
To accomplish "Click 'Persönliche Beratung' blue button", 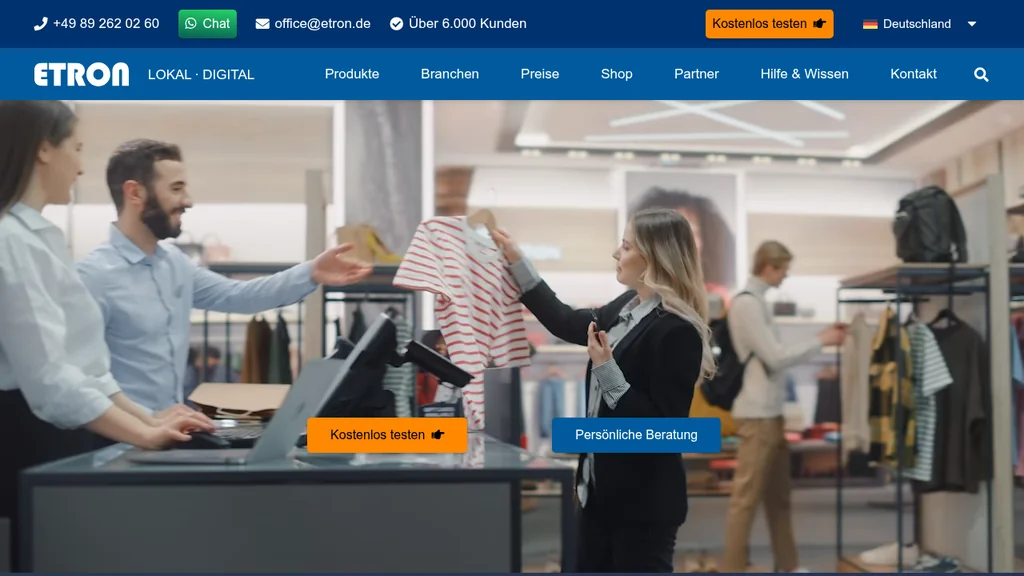I will pos(636,435).
